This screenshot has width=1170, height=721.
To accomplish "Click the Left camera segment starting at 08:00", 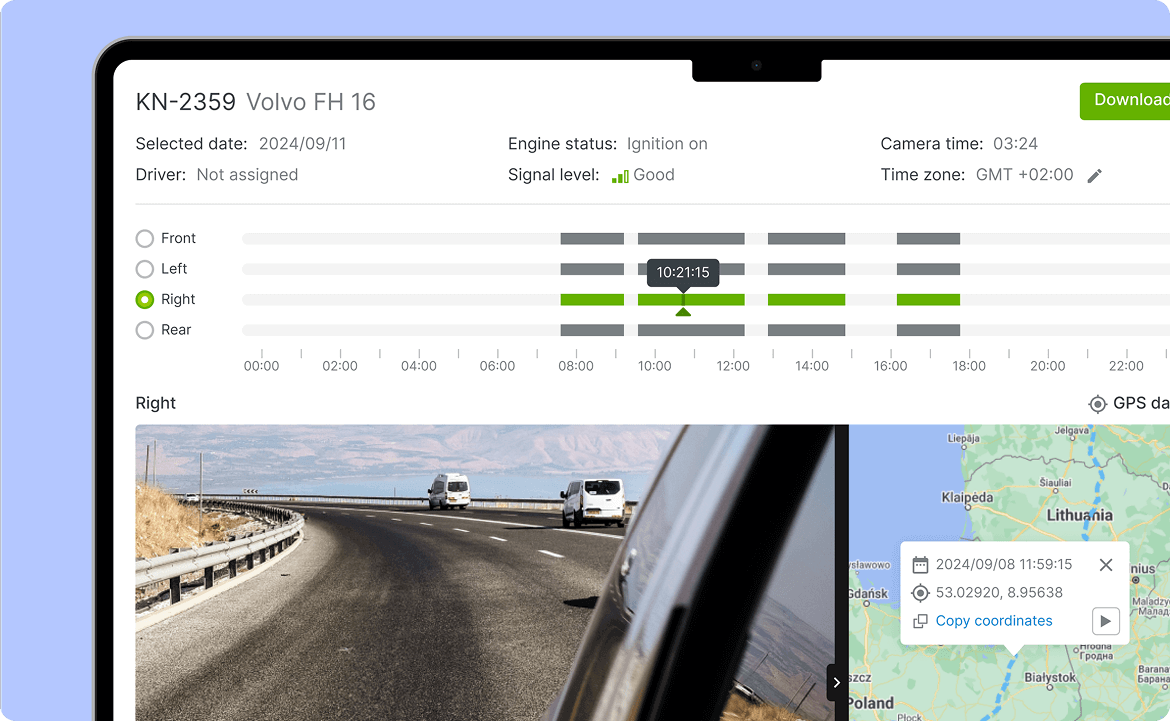I will (x=592, y=269).
